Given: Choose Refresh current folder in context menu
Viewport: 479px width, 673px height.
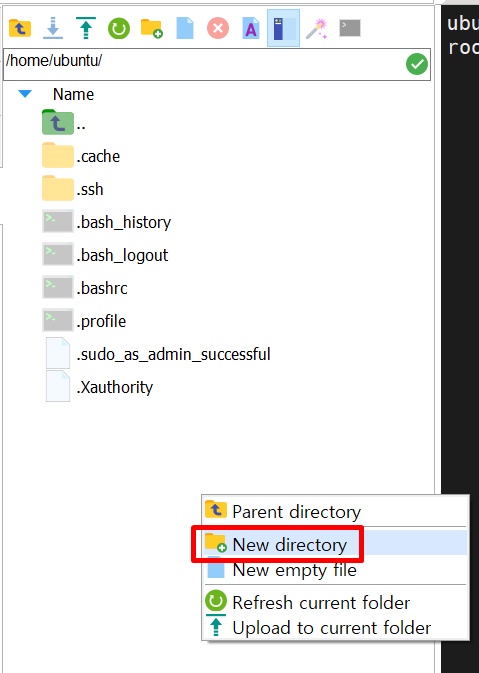Looking at the screenshot, I should 335,602.
